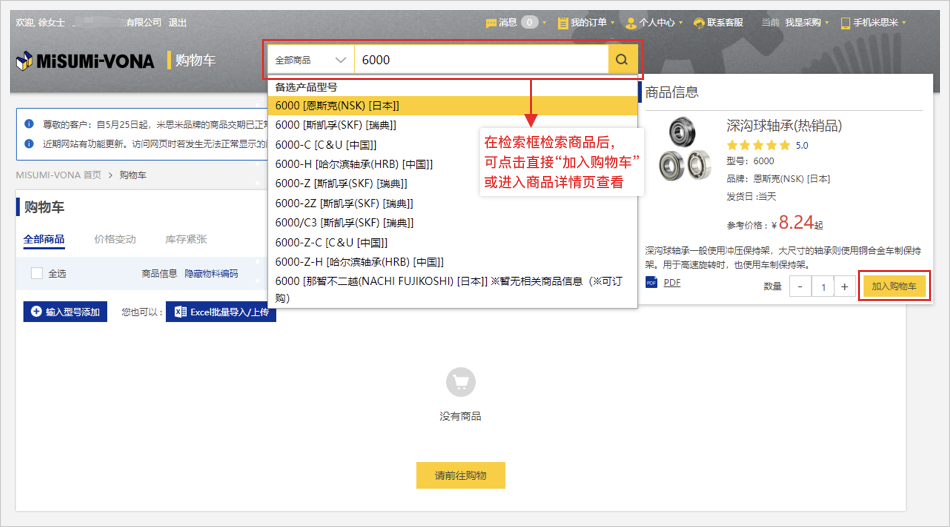Screen dimensions: 950x527
Task: Click the minus button to decrease quantity
Action: pyautogui.click(x=801, y=287)
